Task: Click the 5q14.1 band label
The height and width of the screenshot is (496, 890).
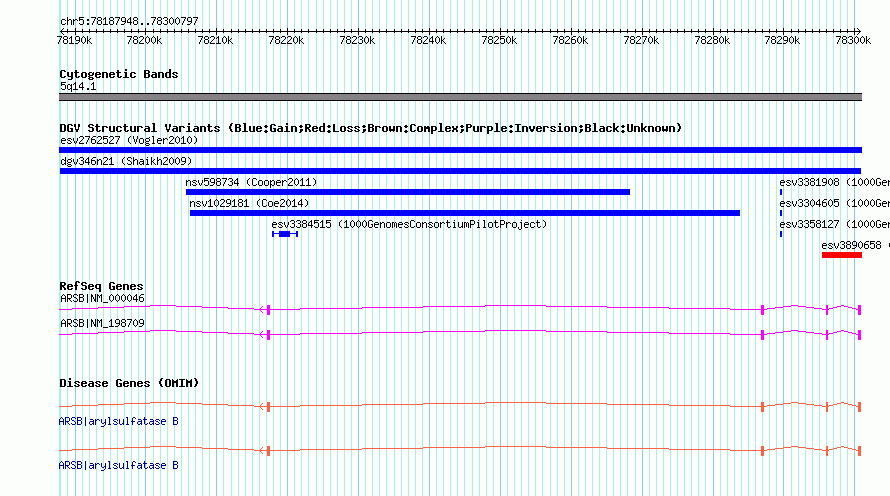Action: pyautogui.click(x=78, y=86)
